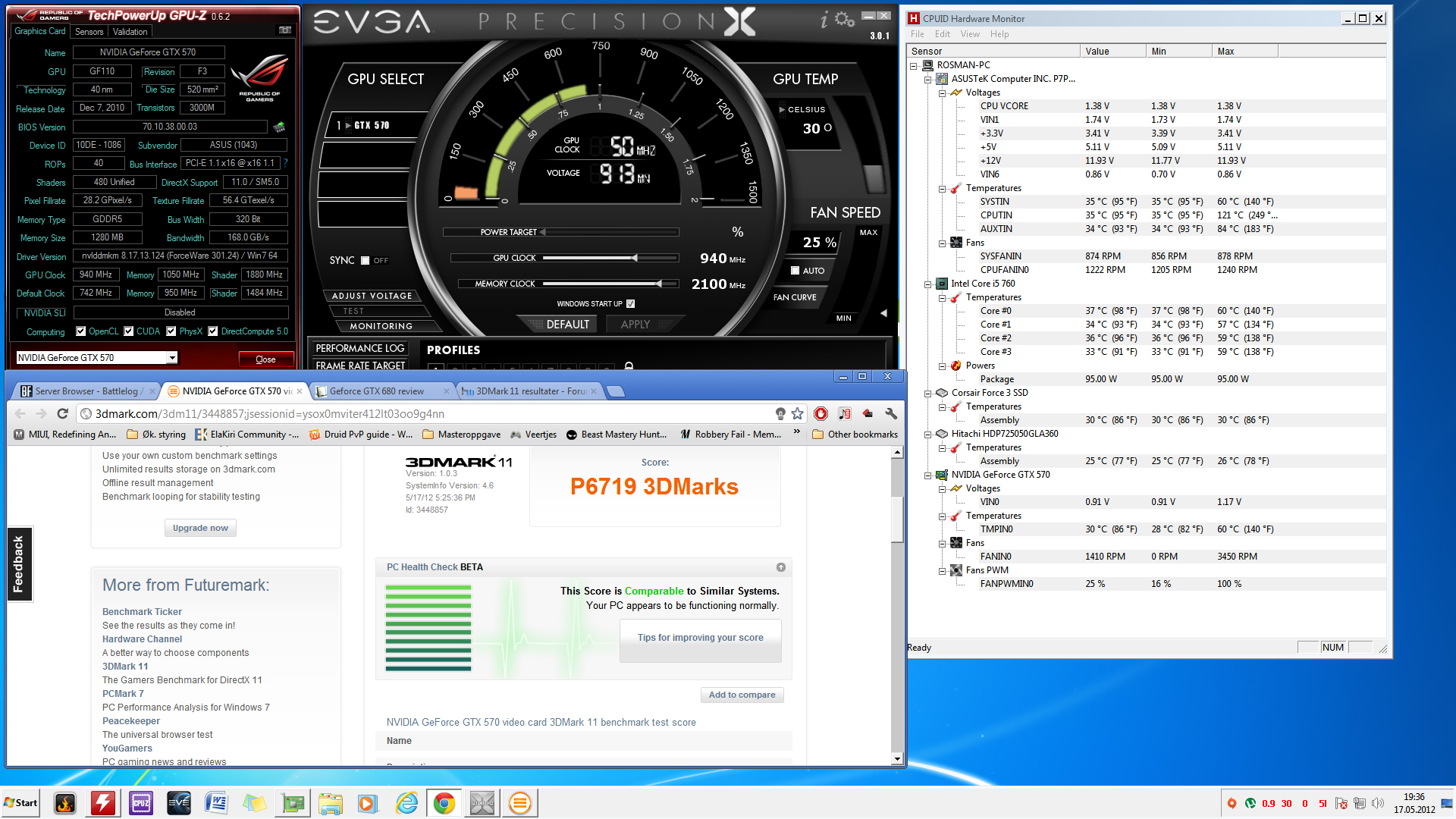This screenshot has height=819, width=1456.
Task: Toggle the SYNC off checkbox in Precision
Action: pos(366,260)
